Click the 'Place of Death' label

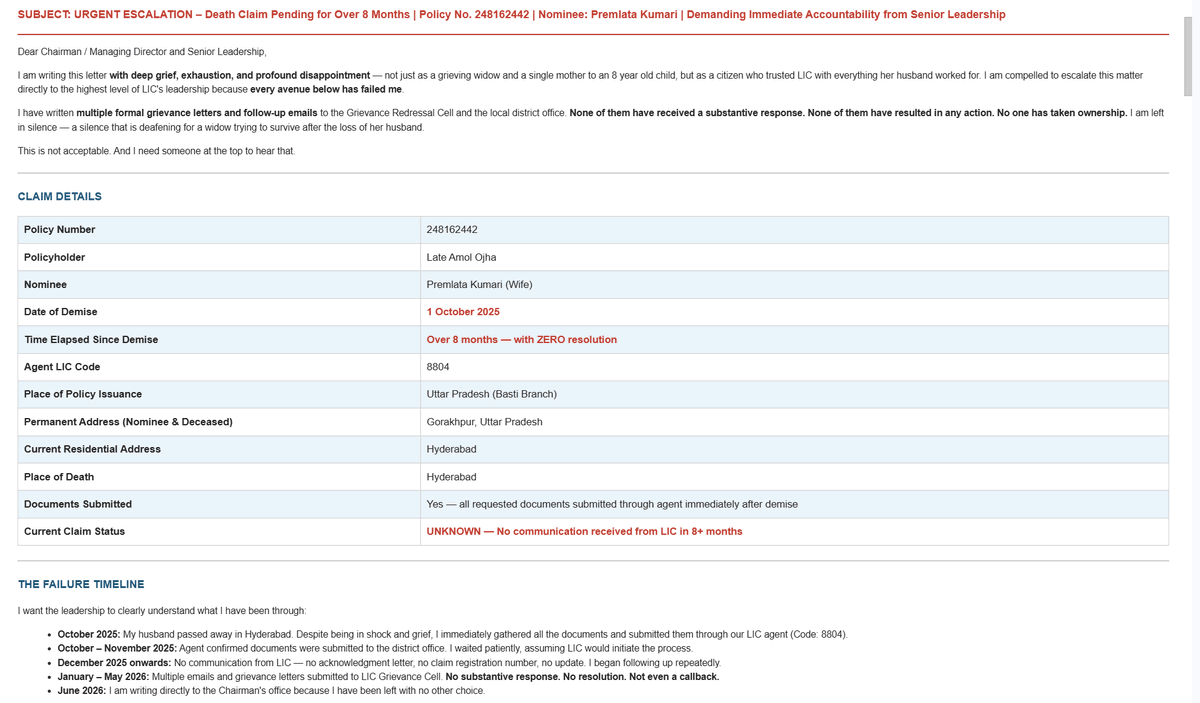(x=59, y=477)
